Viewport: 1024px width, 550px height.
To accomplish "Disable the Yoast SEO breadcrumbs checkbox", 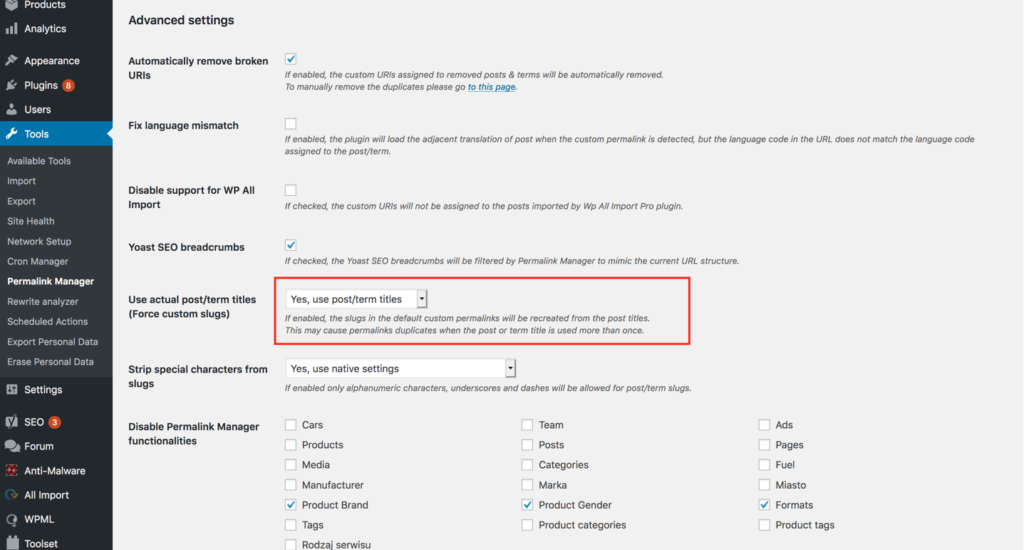I will point(291,246).
